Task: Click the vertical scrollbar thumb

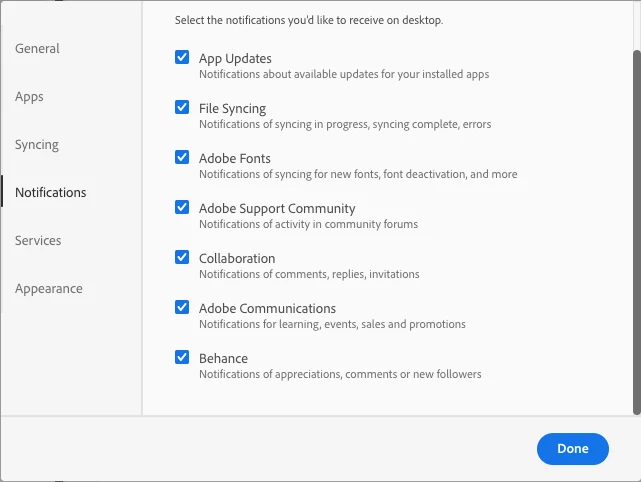Action: 637,232
